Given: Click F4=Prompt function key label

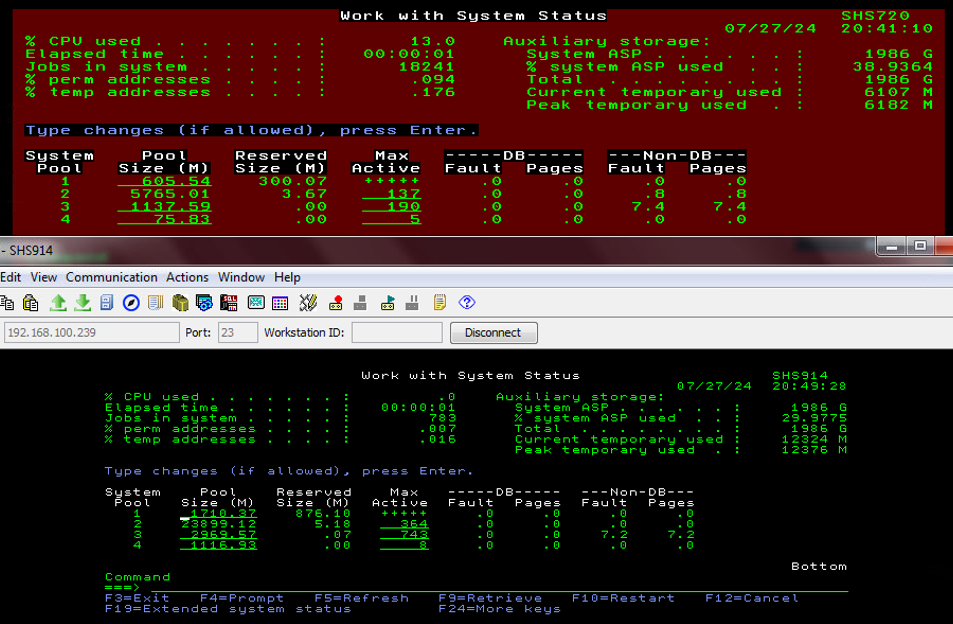Looking at the screenshot, I should [242, 598].
